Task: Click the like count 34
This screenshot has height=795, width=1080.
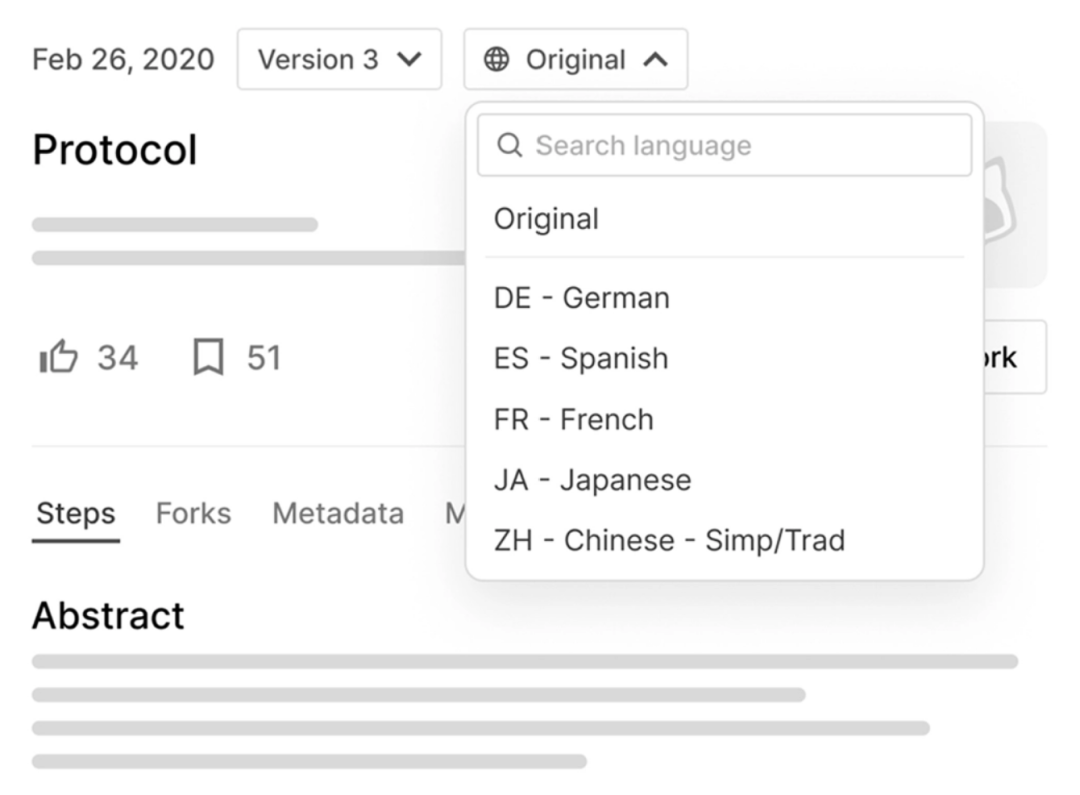Action: pyautogui.click(x=118, y=358)
